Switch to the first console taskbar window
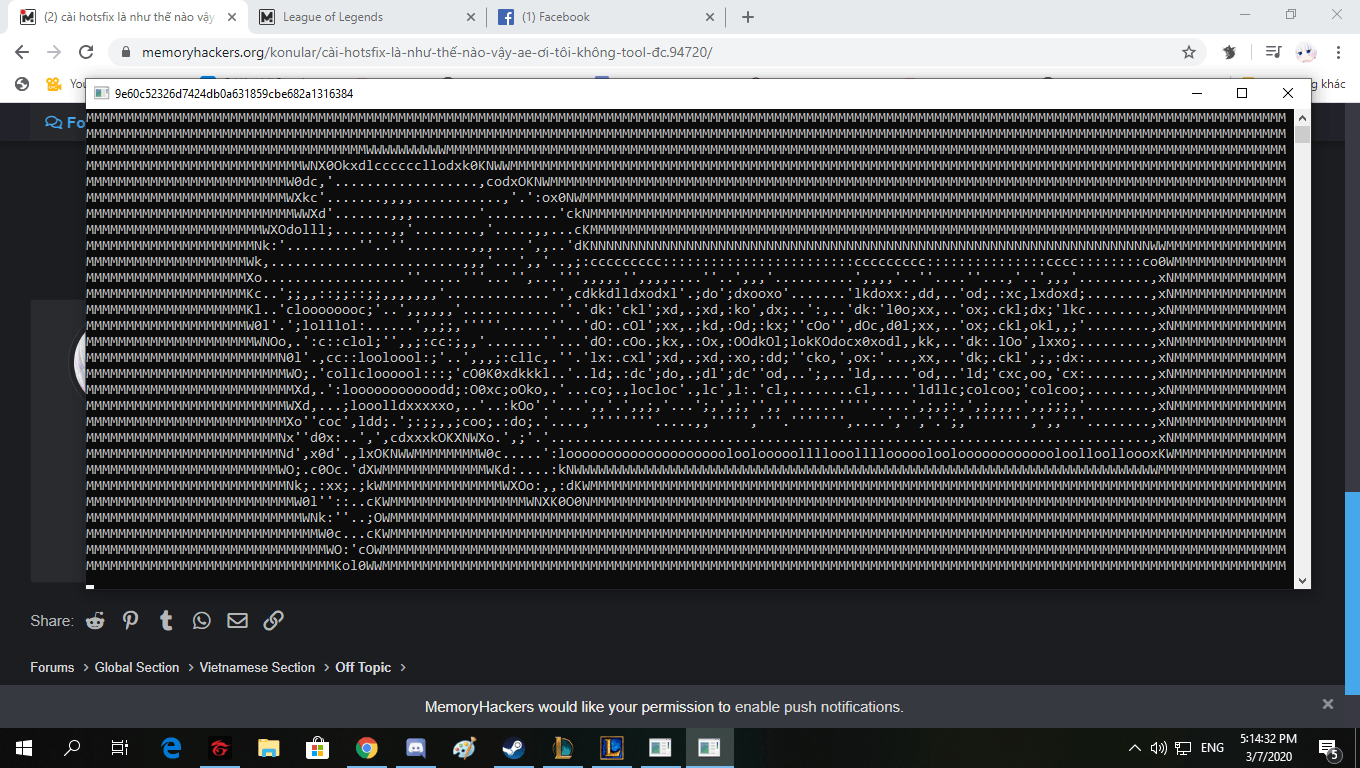 point(660,747)
